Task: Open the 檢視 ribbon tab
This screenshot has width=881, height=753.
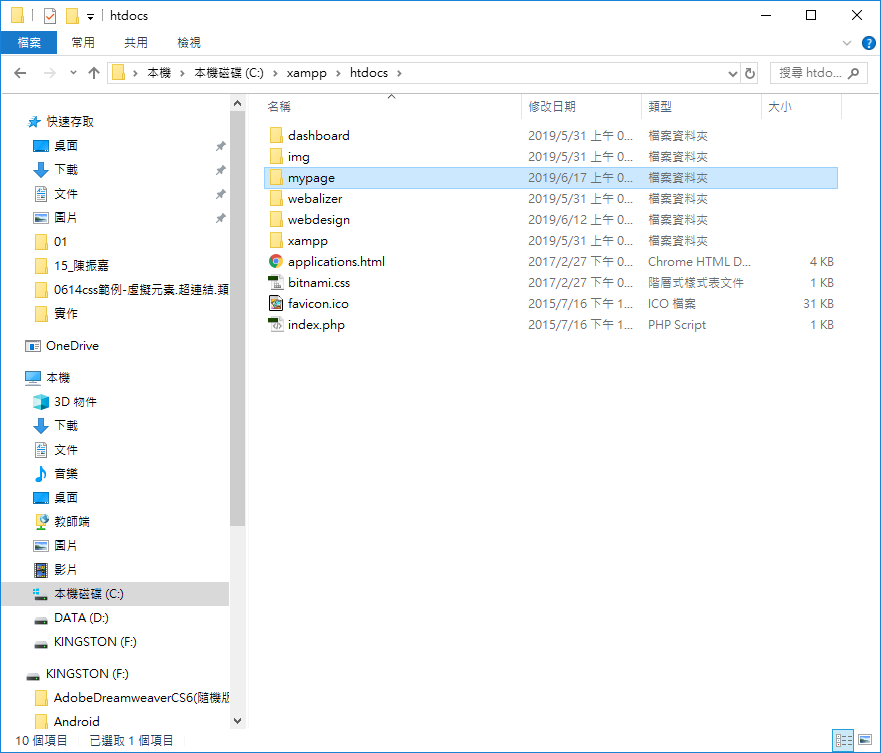Action: 189,43
